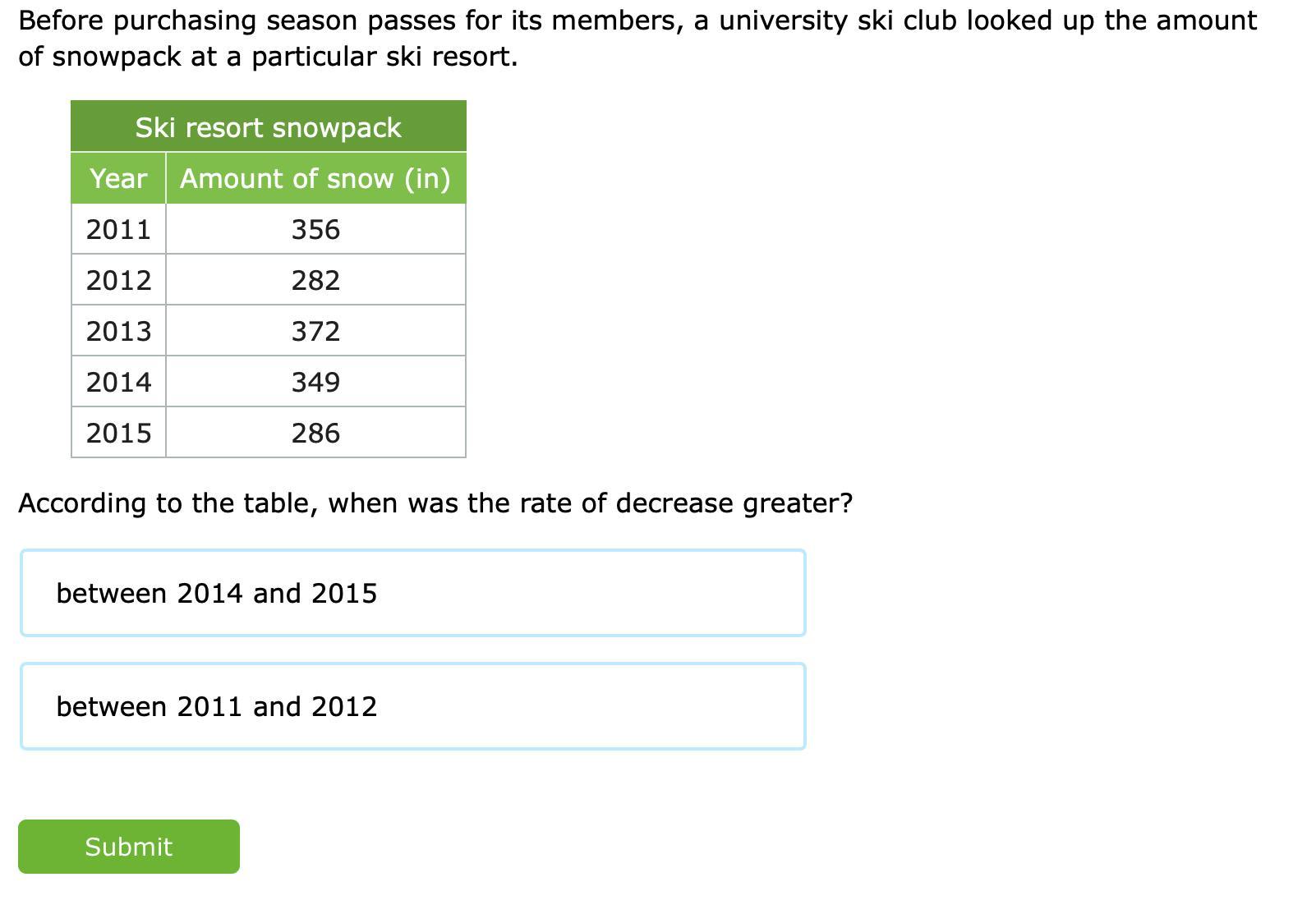1316x900 pixels.
Task: Click the snow amount value 282
Action: 315,280
